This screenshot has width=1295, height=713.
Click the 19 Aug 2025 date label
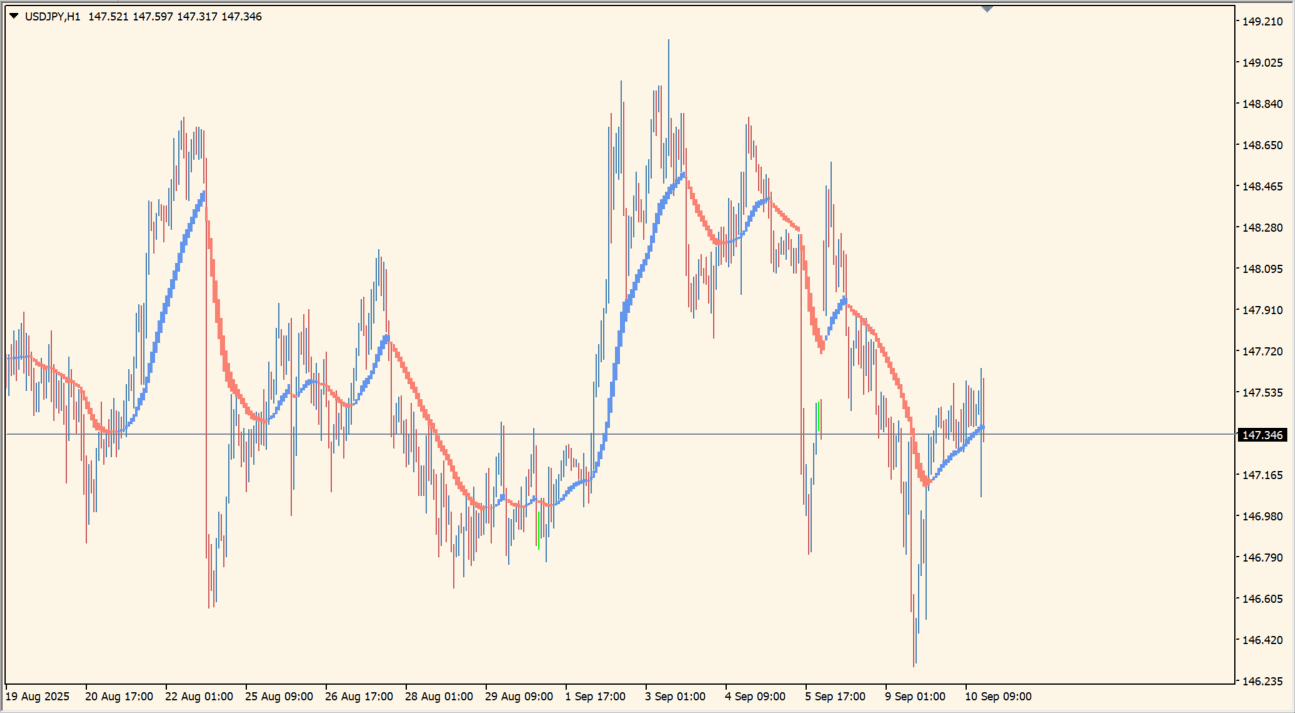click(x=38, y=696)
